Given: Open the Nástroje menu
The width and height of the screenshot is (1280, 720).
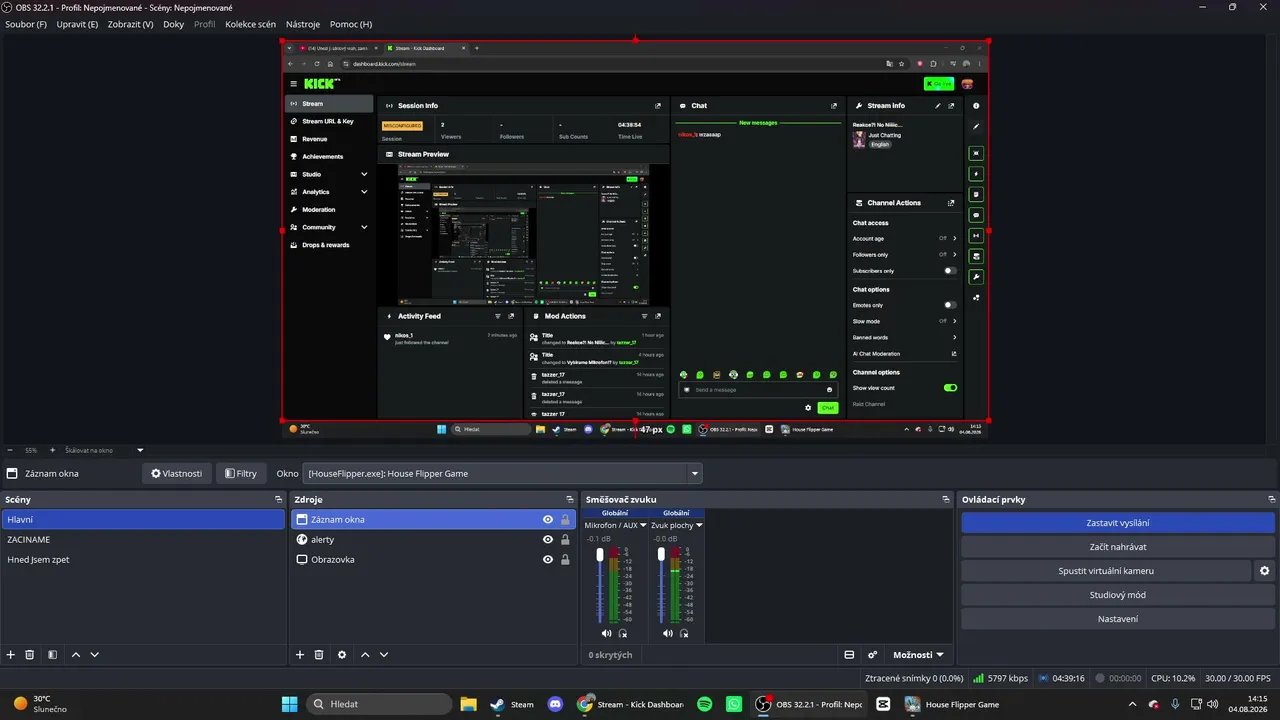Looking at the screenshot, I should pos(303,24).
